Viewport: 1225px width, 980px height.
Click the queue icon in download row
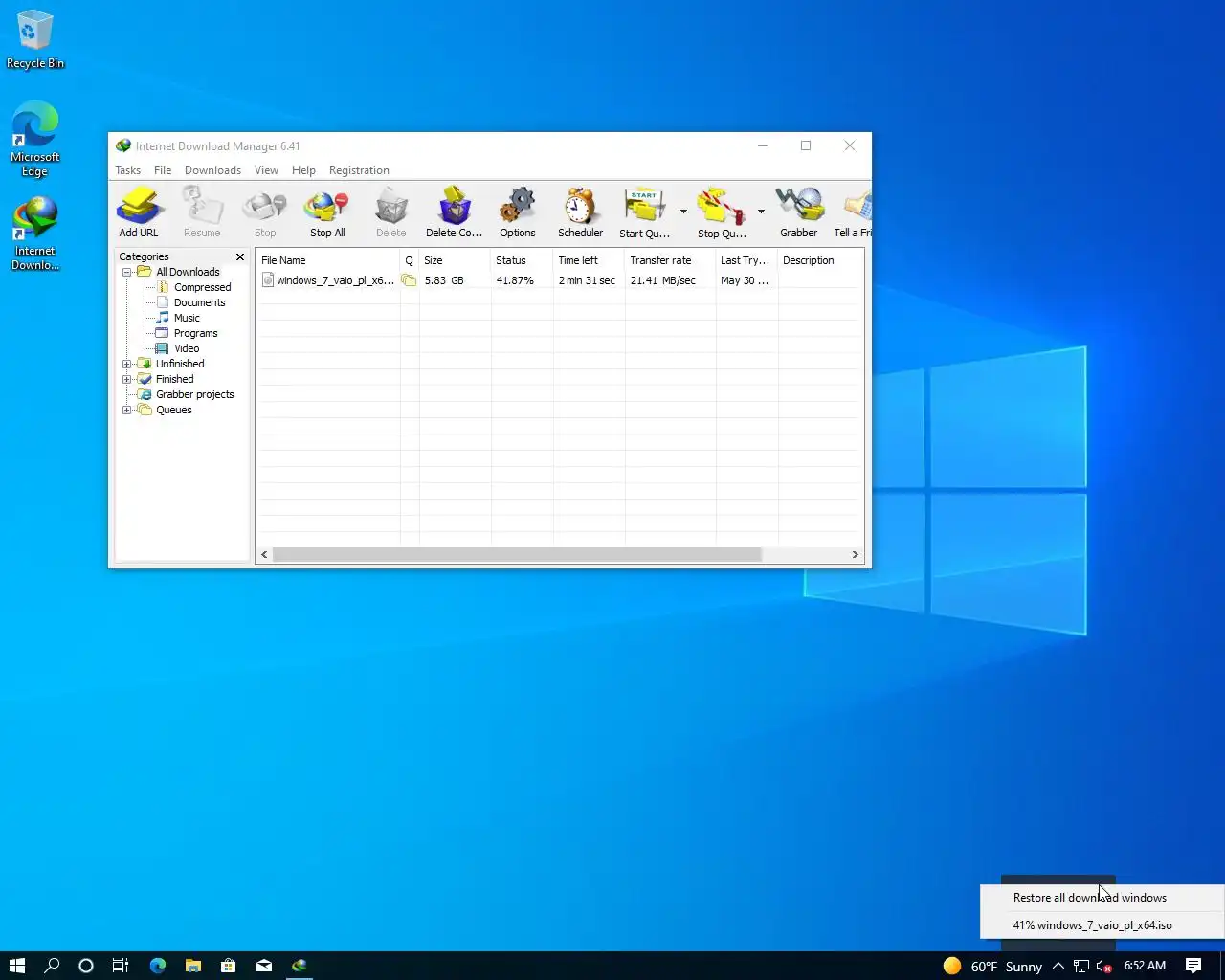409,280
